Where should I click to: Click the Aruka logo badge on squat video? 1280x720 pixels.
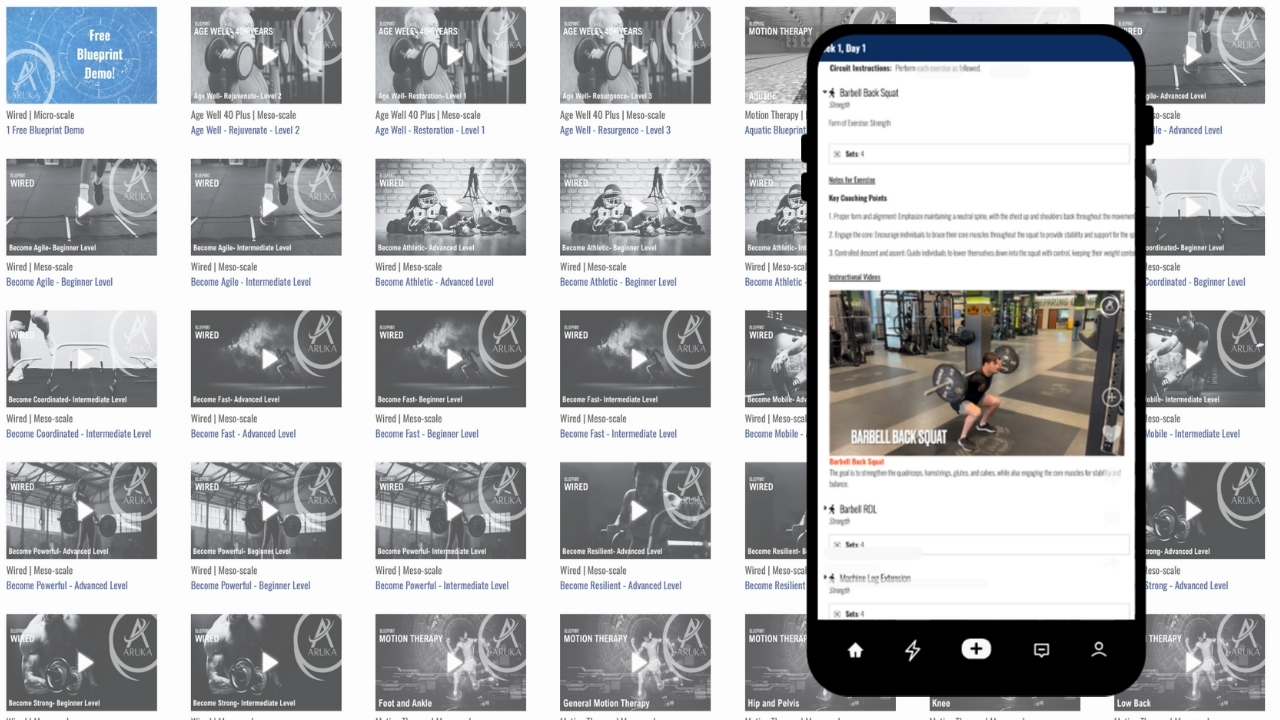pyautogui.click(x=1109, y=306)
